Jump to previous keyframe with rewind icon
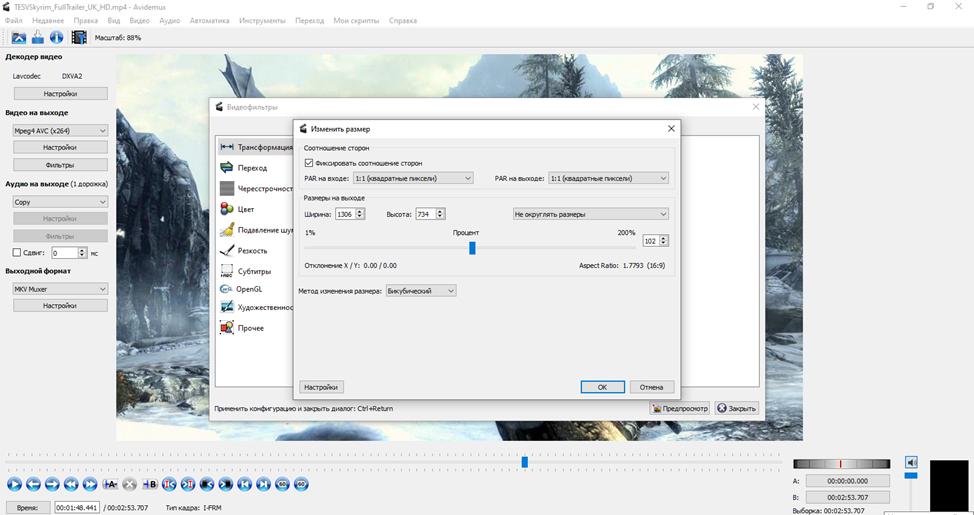974x515 pixels. pos(71,484)
